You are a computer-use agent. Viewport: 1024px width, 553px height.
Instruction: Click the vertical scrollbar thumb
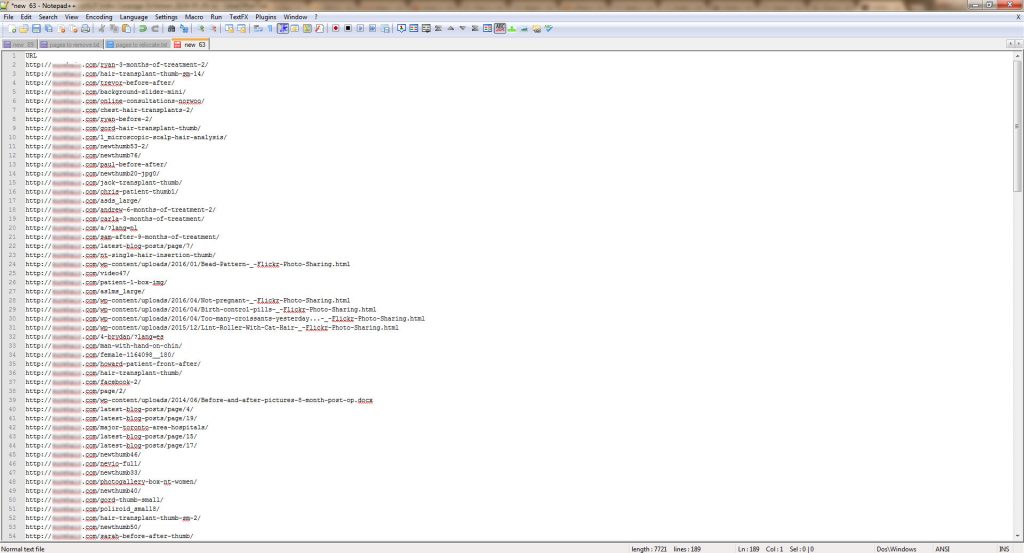[1017, 127]
